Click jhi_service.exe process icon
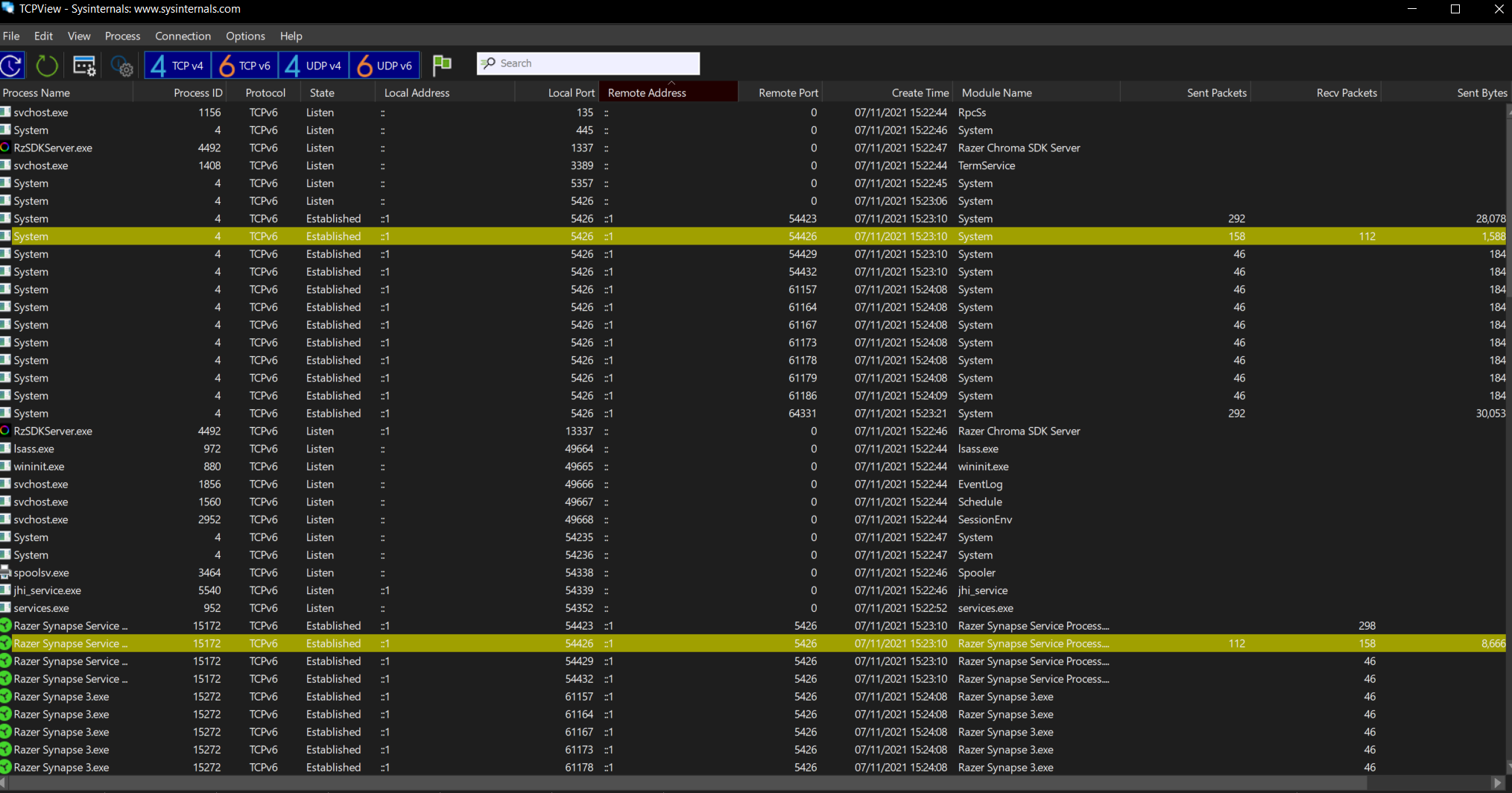 [x=5, y=590]
